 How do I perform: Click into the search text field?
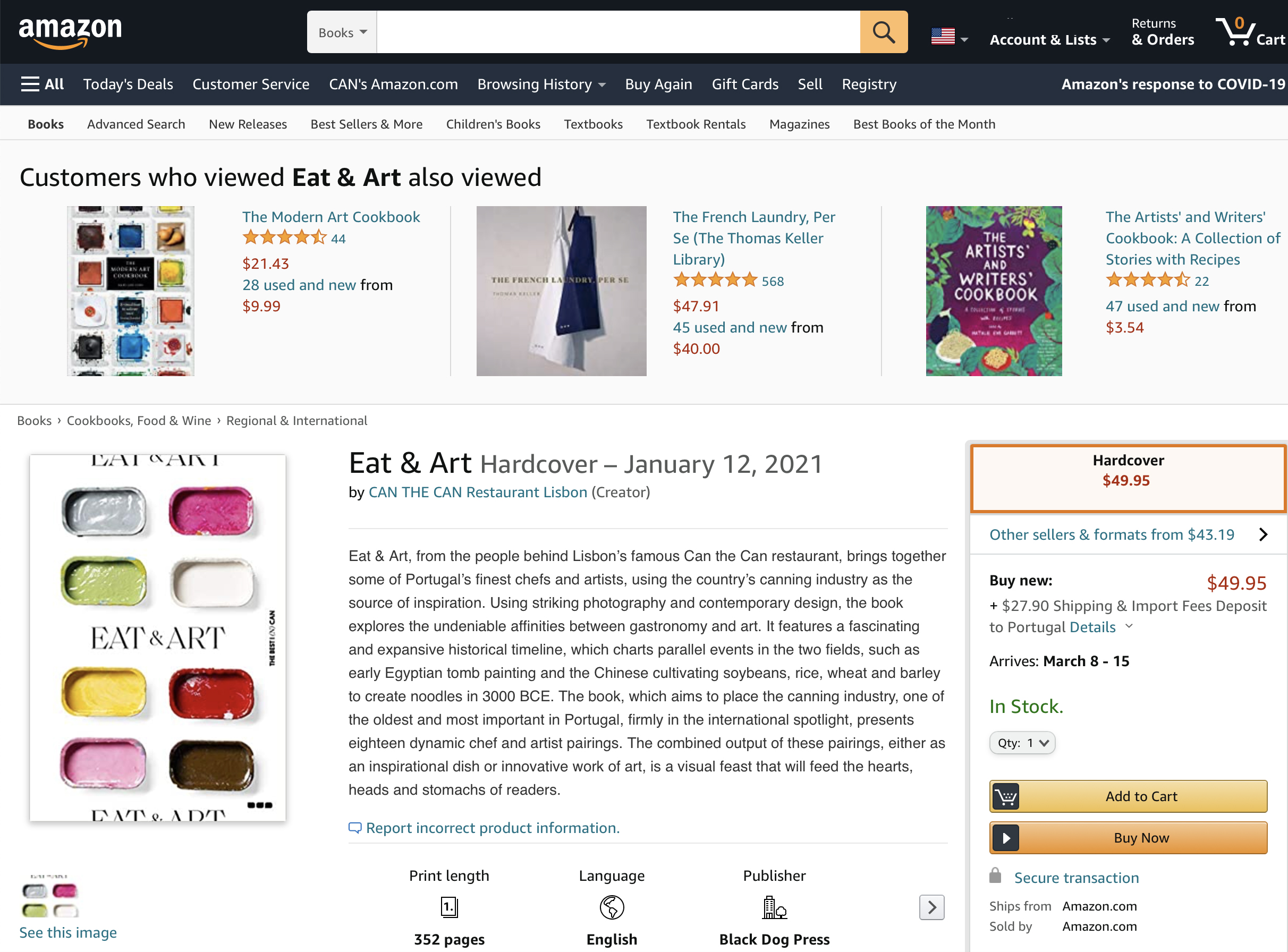point(618,32)
